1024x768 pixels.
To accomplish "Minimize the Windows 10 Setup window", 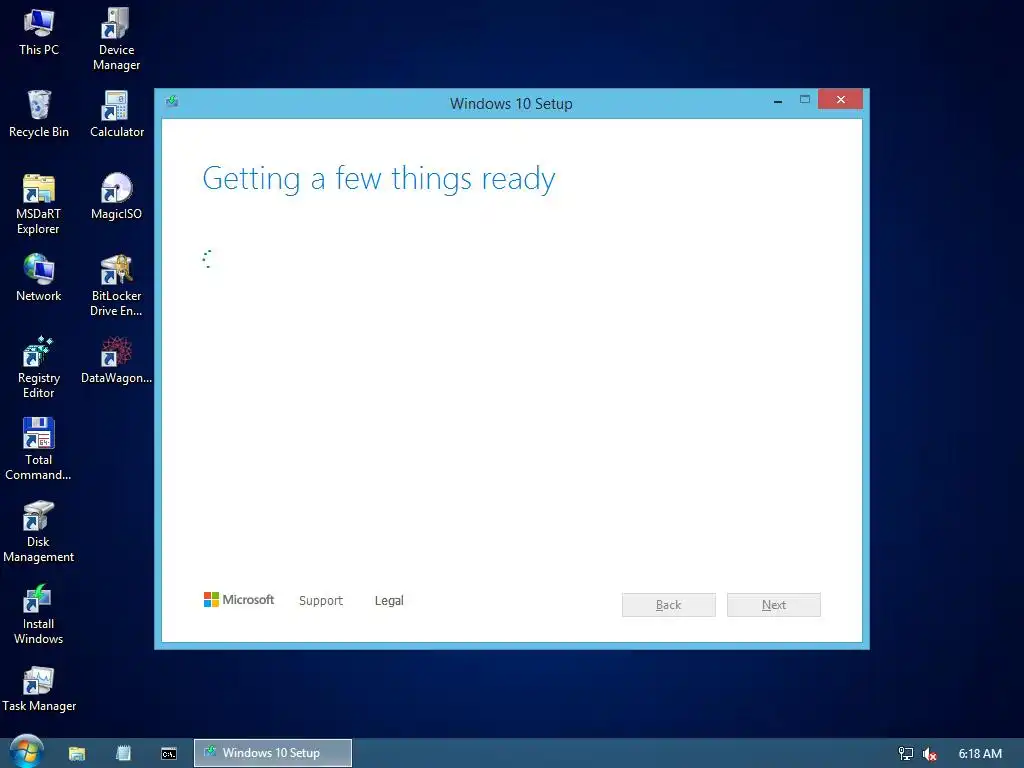I will (778, 101).
